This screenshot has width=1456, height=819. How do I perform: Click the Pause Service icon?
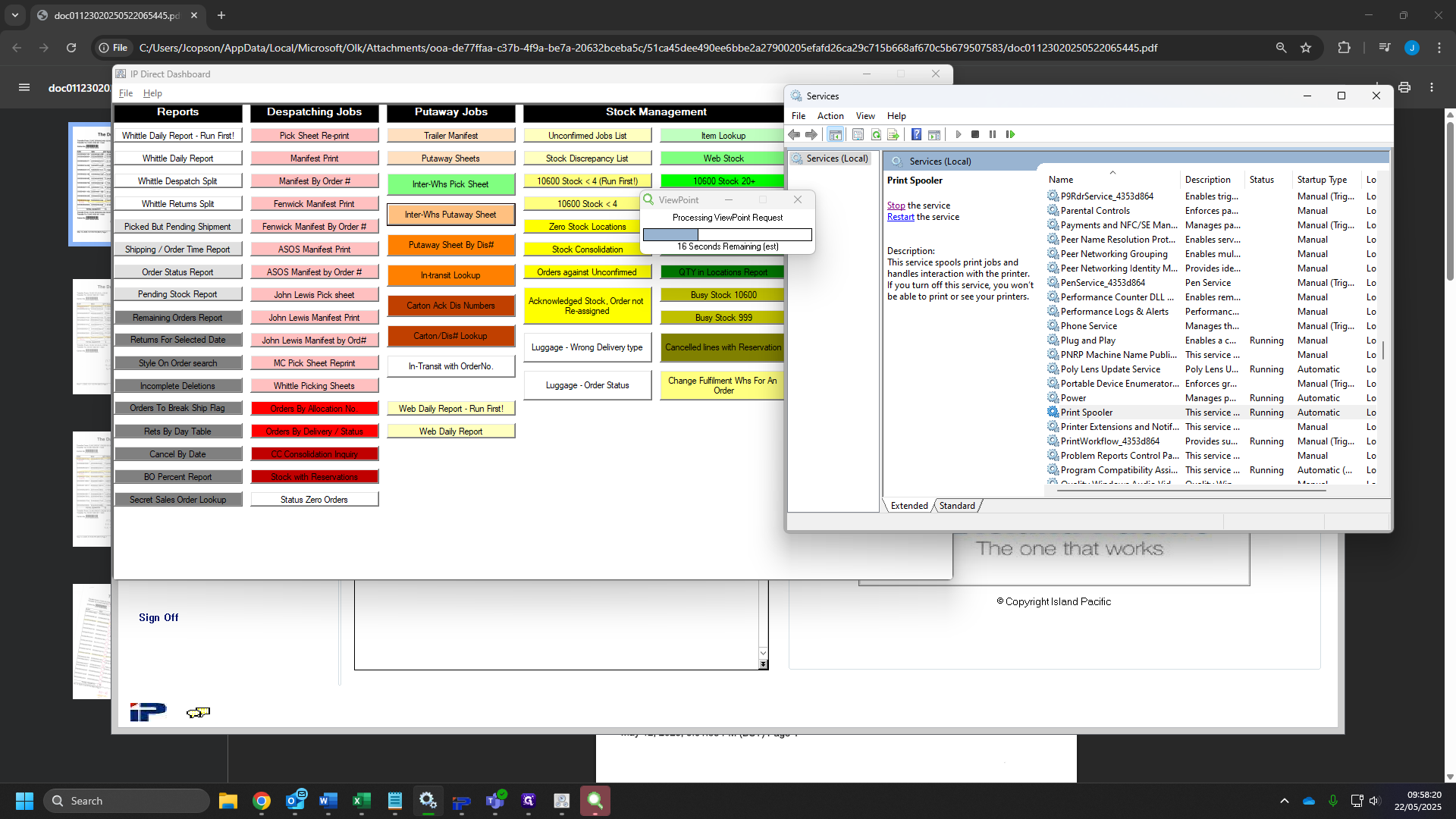coord(993,134)
